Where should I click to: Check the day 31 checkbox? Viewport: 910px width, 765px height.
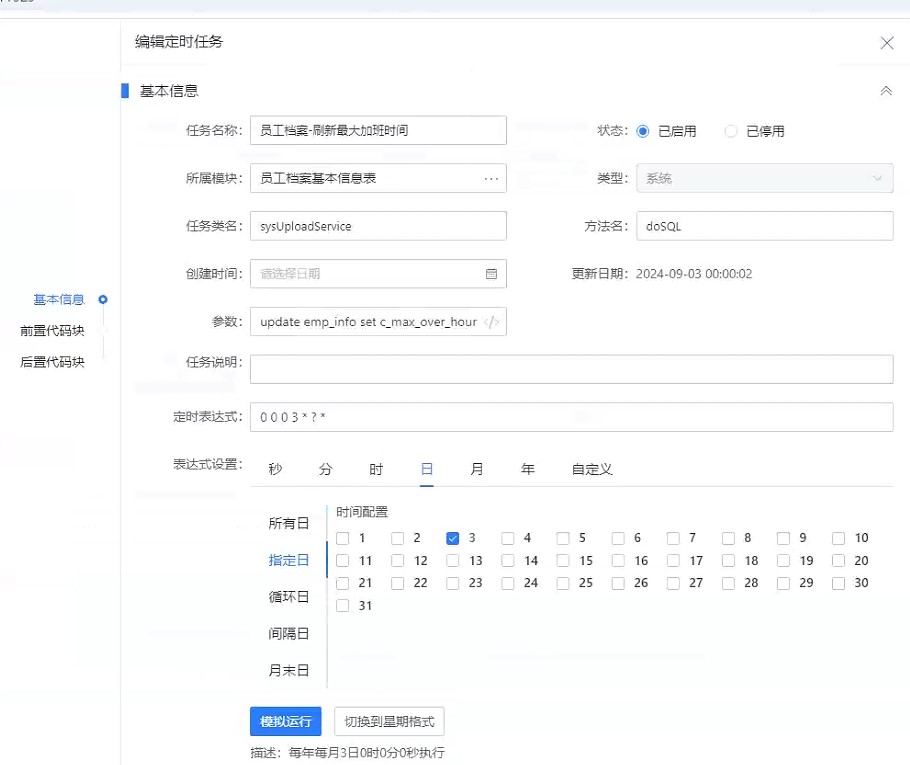coord(343,605)
